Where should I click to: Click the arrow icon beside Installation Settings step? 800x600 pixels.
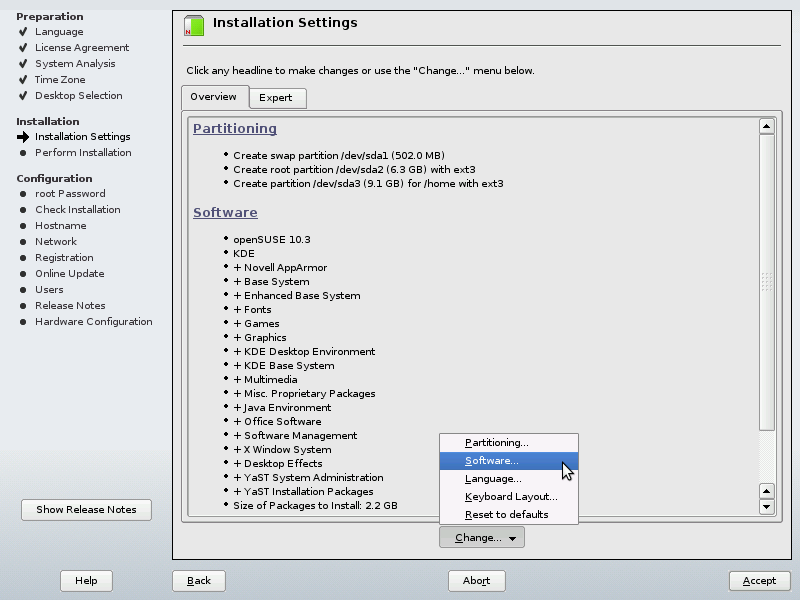pyautogui.click(x=23, y=137)
